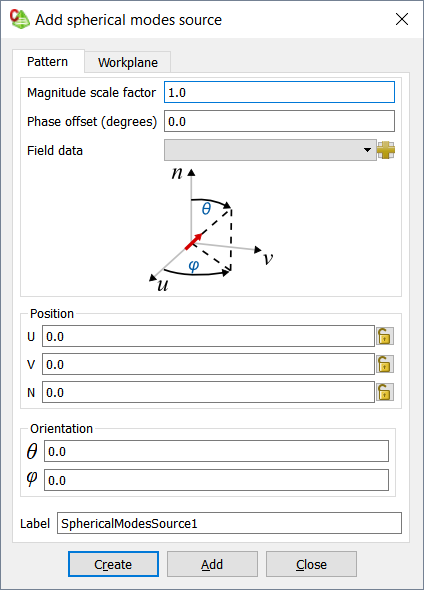This screenshot has width=424, height=590.
Task: Click the Field data dropdown arrow
Action: click(x=367, y=150)
